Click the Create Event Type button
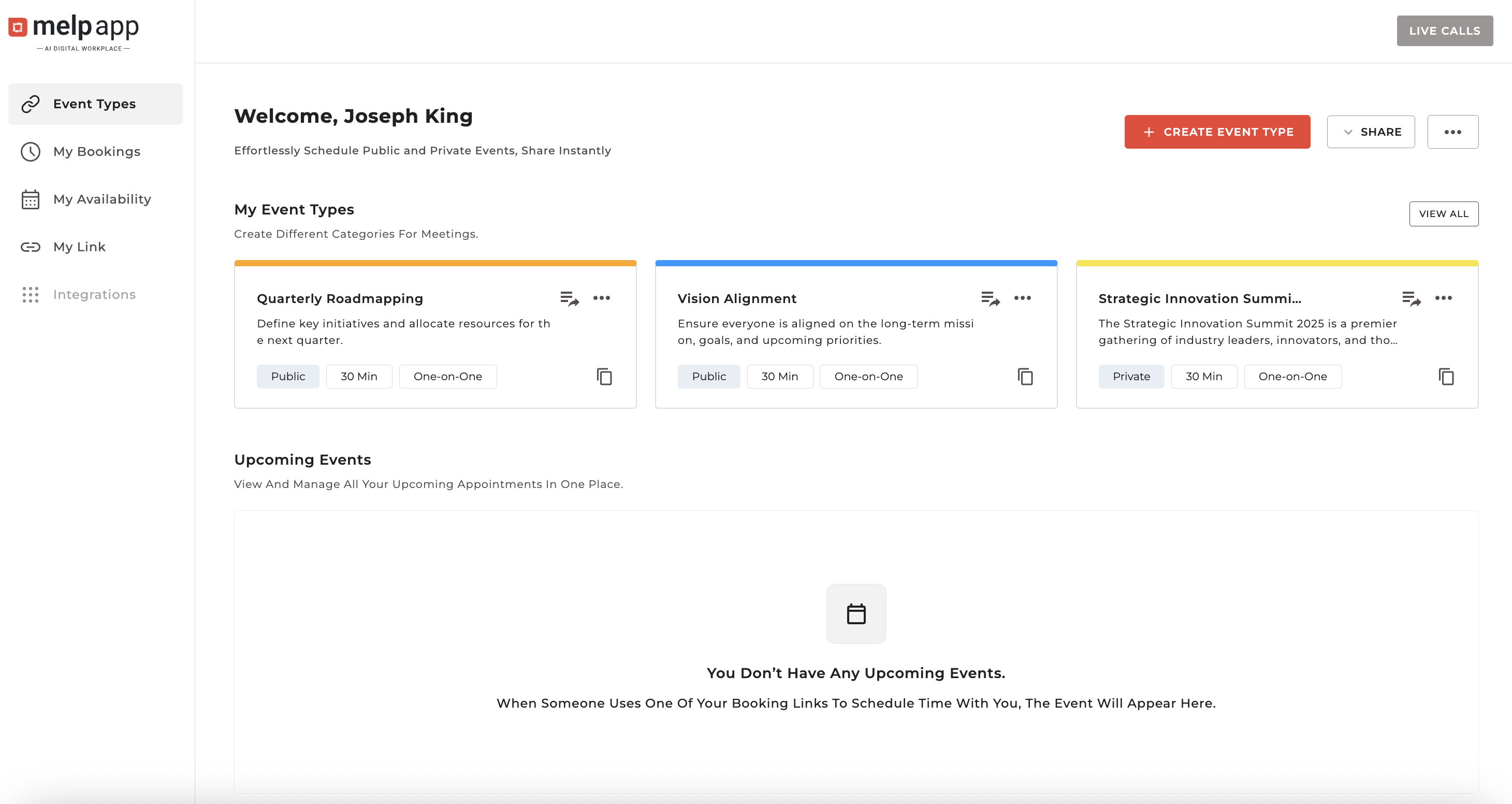This screenshot has height=804, width=1512. tap(1217, 132)
